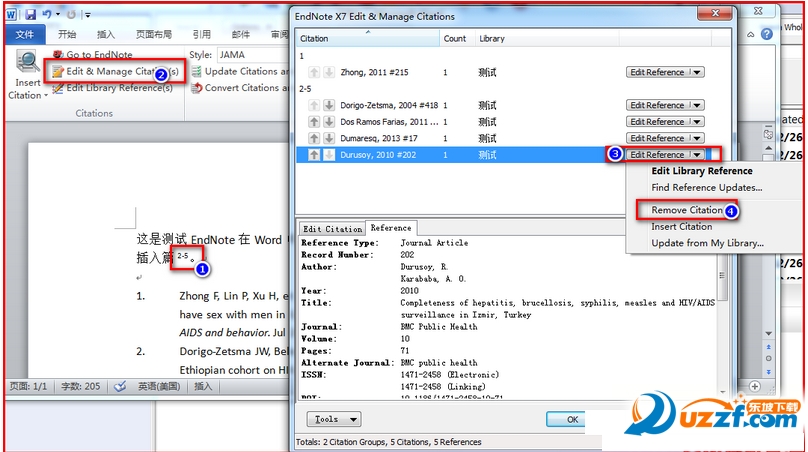Choose Insert Citation from menu
Screen dimensions: 808x452
click(682, 226)
